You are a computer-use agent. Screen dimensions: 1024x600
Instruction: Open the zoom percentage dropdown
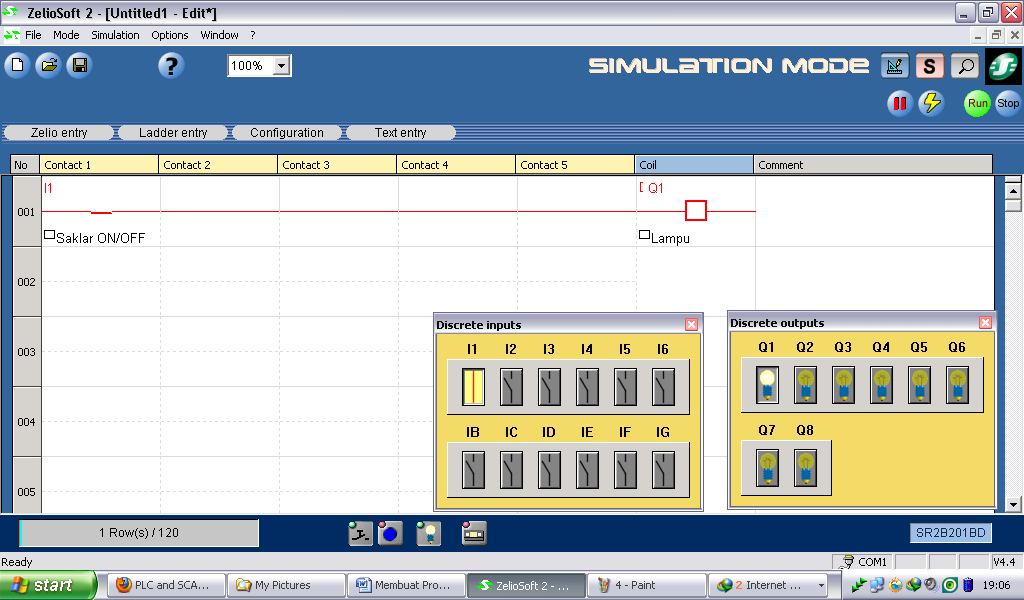click(282, 66)
